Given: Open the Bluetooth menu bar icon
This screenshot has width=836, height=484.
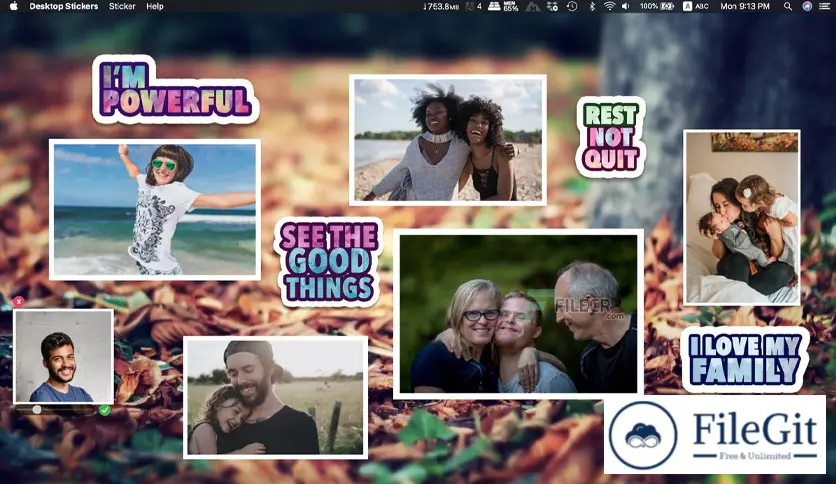Looking at the screenshot, I should click(x=592, y=6).
